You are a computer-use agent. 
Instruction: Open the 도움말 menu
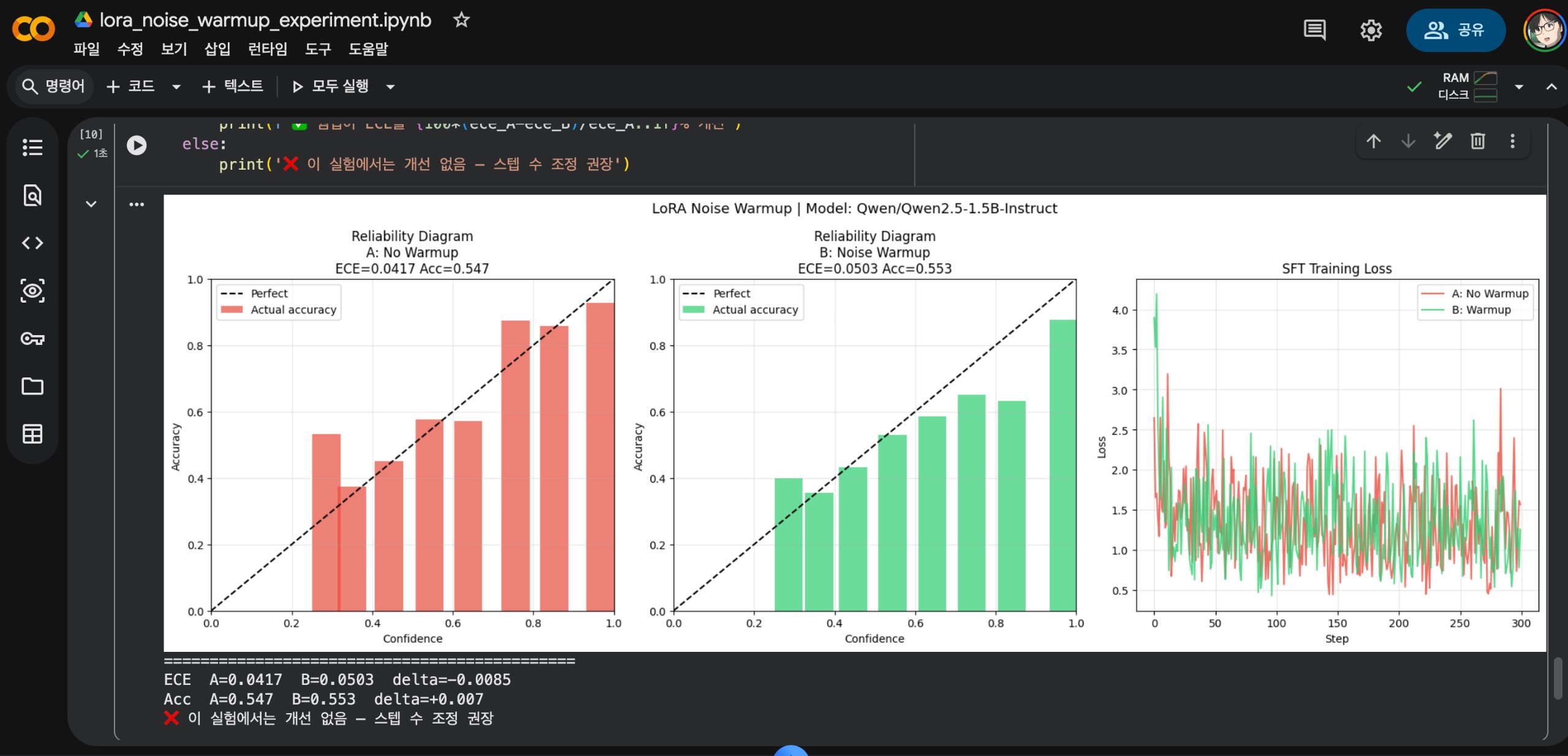368,49
